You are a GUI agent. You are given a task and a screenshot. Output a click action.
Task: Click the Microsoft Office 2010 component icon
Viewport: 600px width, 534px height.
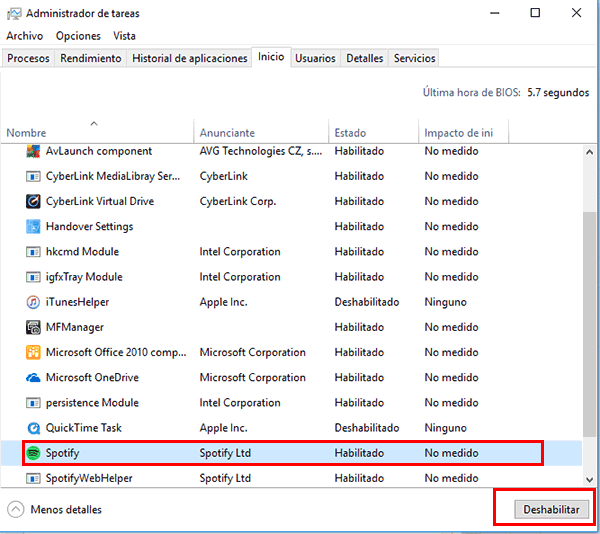pyautogui.click(x=33, y=353)
